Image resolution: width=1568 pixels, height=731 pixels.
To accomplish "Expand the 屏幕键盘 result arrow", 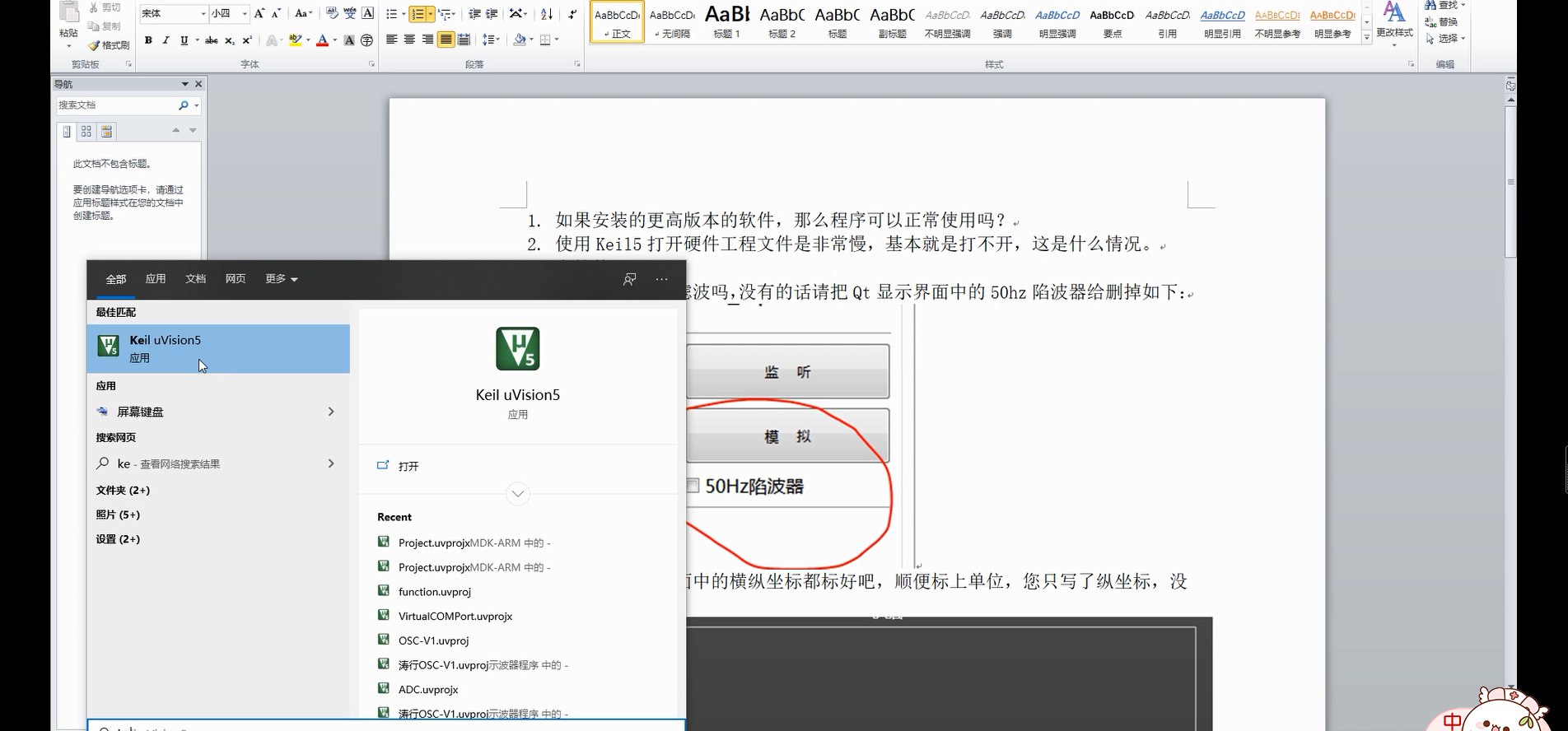I will [331, 412].
